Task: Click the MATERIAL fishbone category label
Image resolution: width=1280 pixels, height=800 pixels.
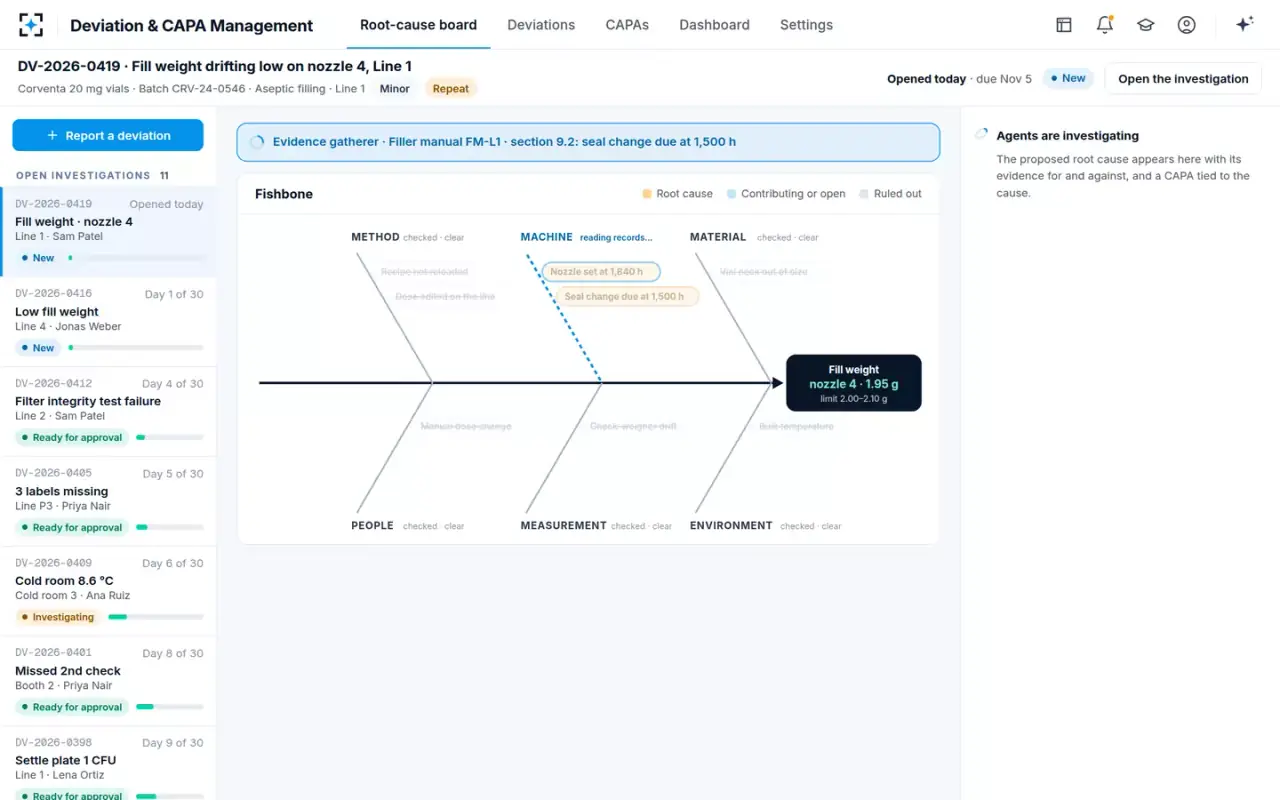Action: (x=718, y=237)
